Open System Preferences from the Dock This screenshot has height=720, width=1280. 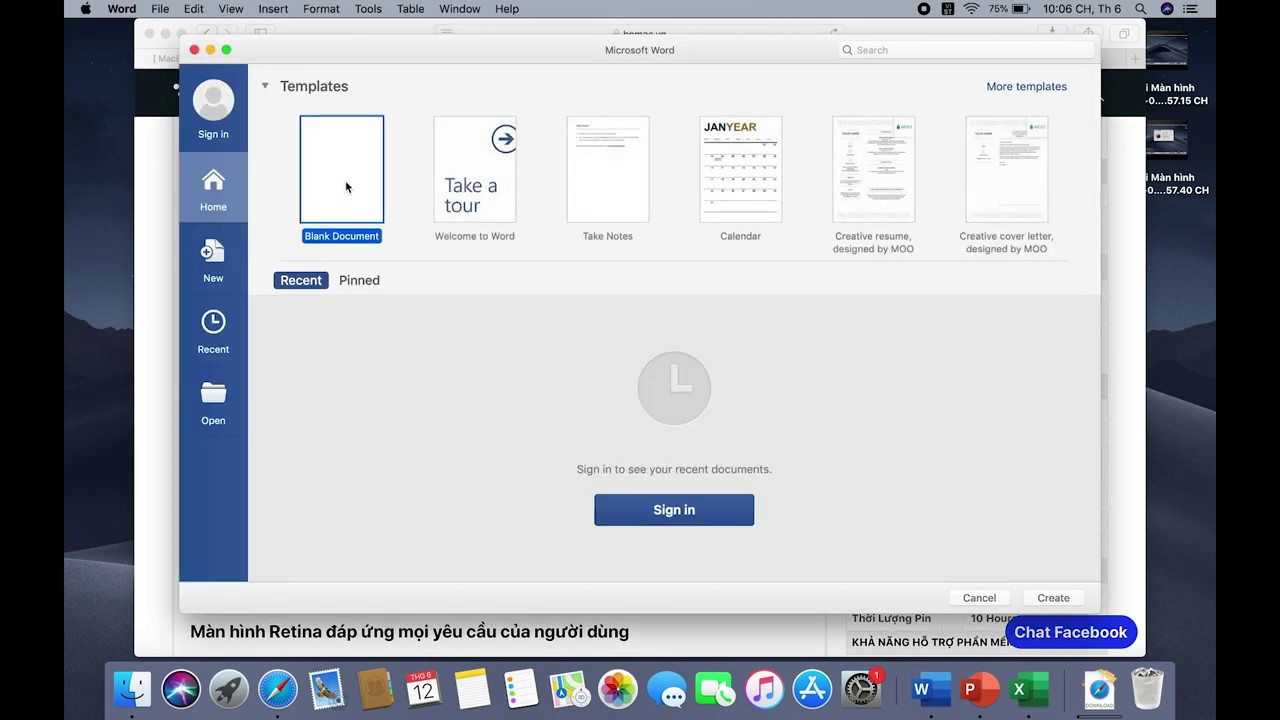[861, 689]
